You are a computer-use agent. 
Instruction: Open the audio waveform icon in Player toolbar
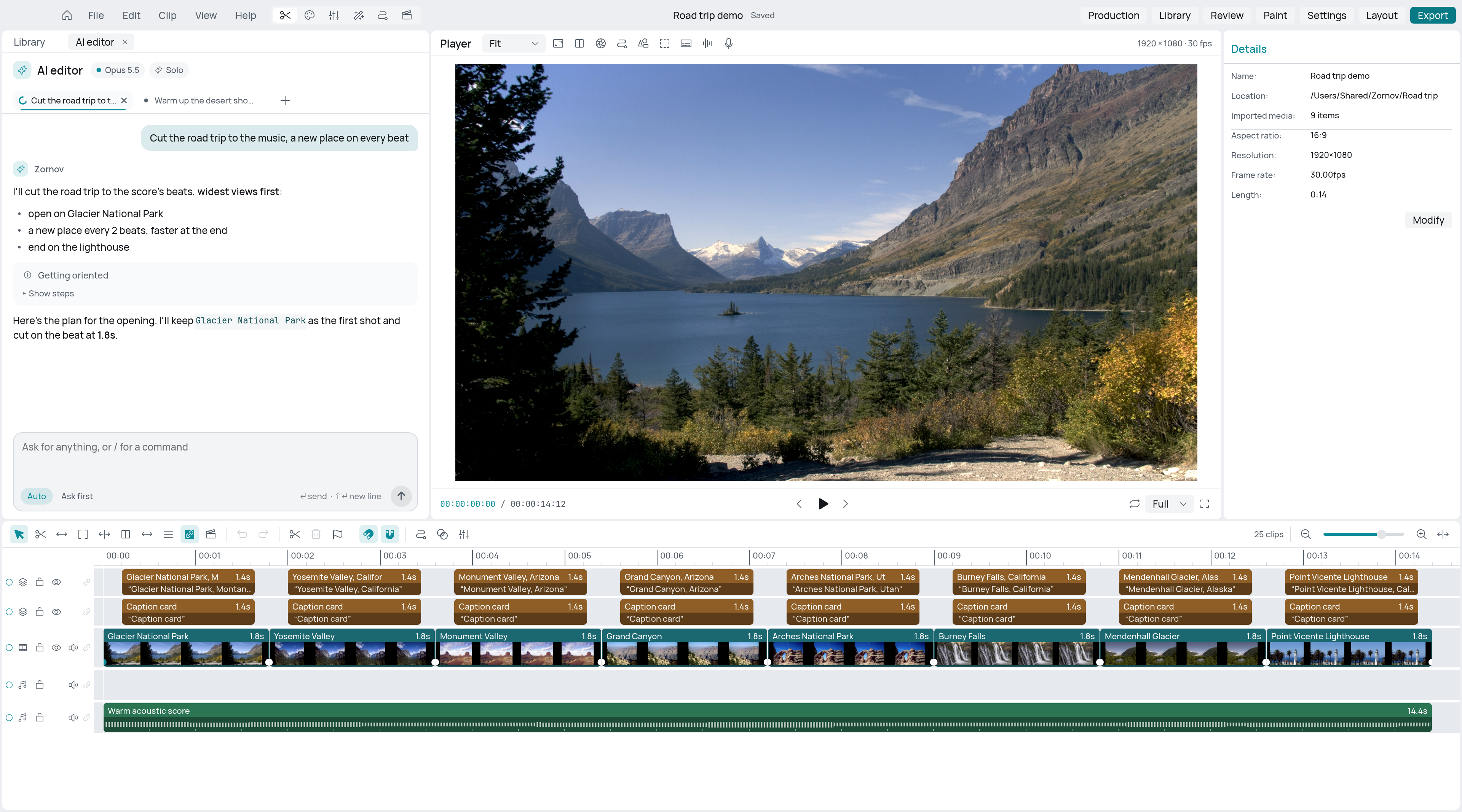point(707,44)
